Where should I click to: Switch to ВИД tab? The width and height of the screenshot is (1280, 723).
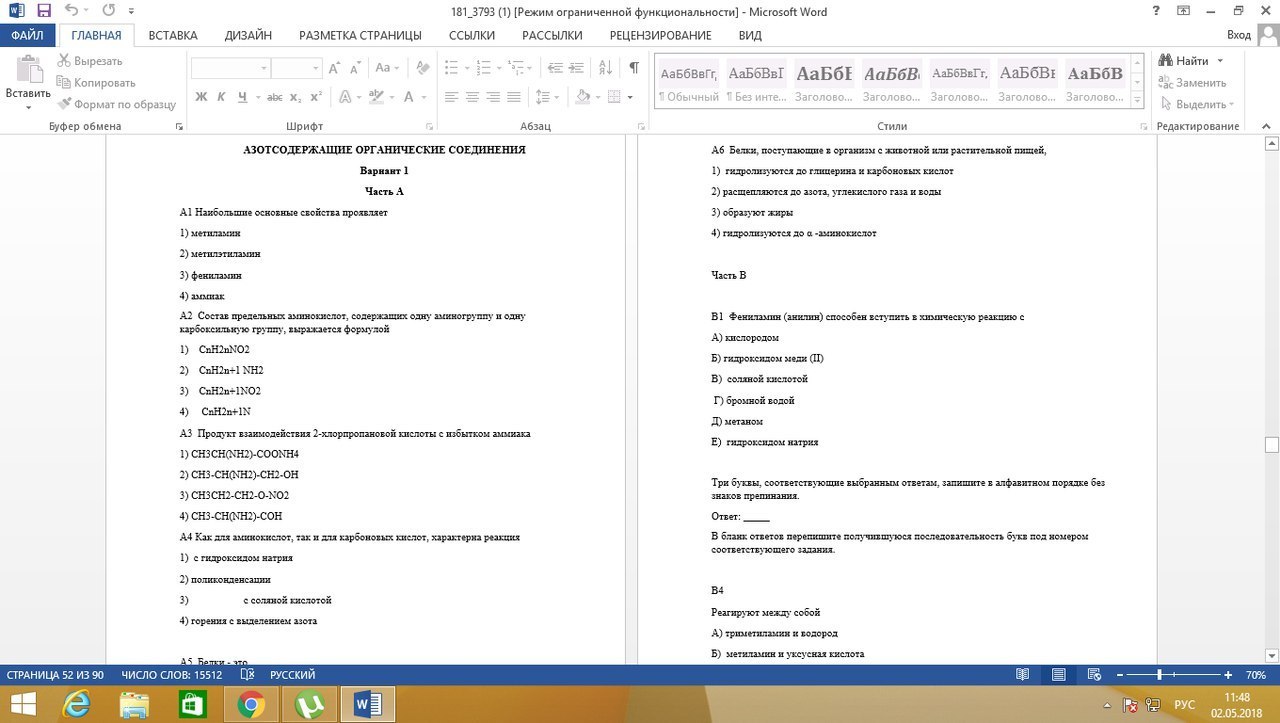[750, 35]
